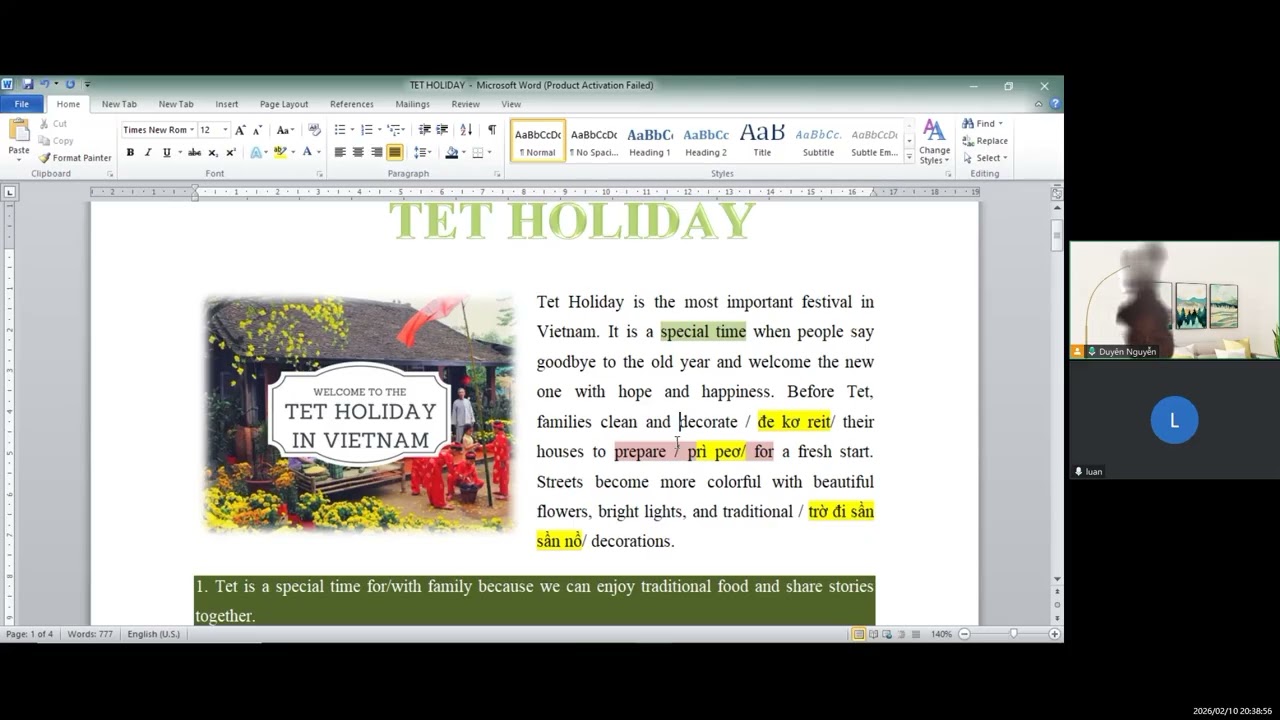This screenshot has width=1280, height=720.
Task: Switch to Draft view
Action: tap(915, 634)
